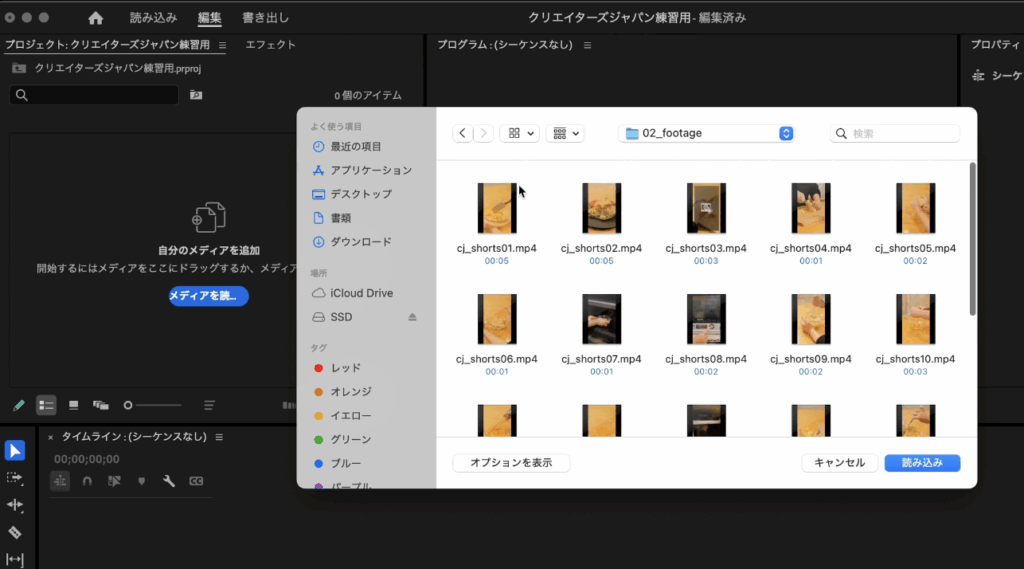Click the find bin folder-search icon
Screen dimensions: 1024x569
[196, 95]
